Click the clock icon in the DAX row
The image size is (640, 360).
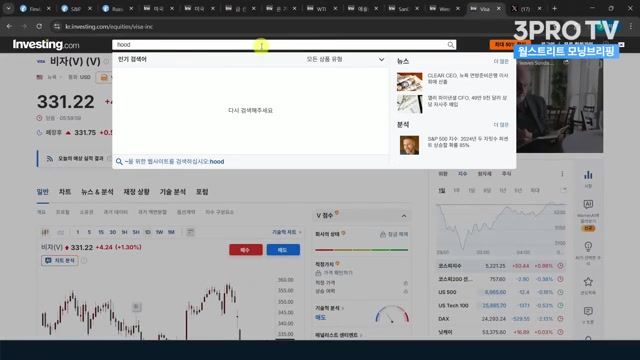click(560, 319)
